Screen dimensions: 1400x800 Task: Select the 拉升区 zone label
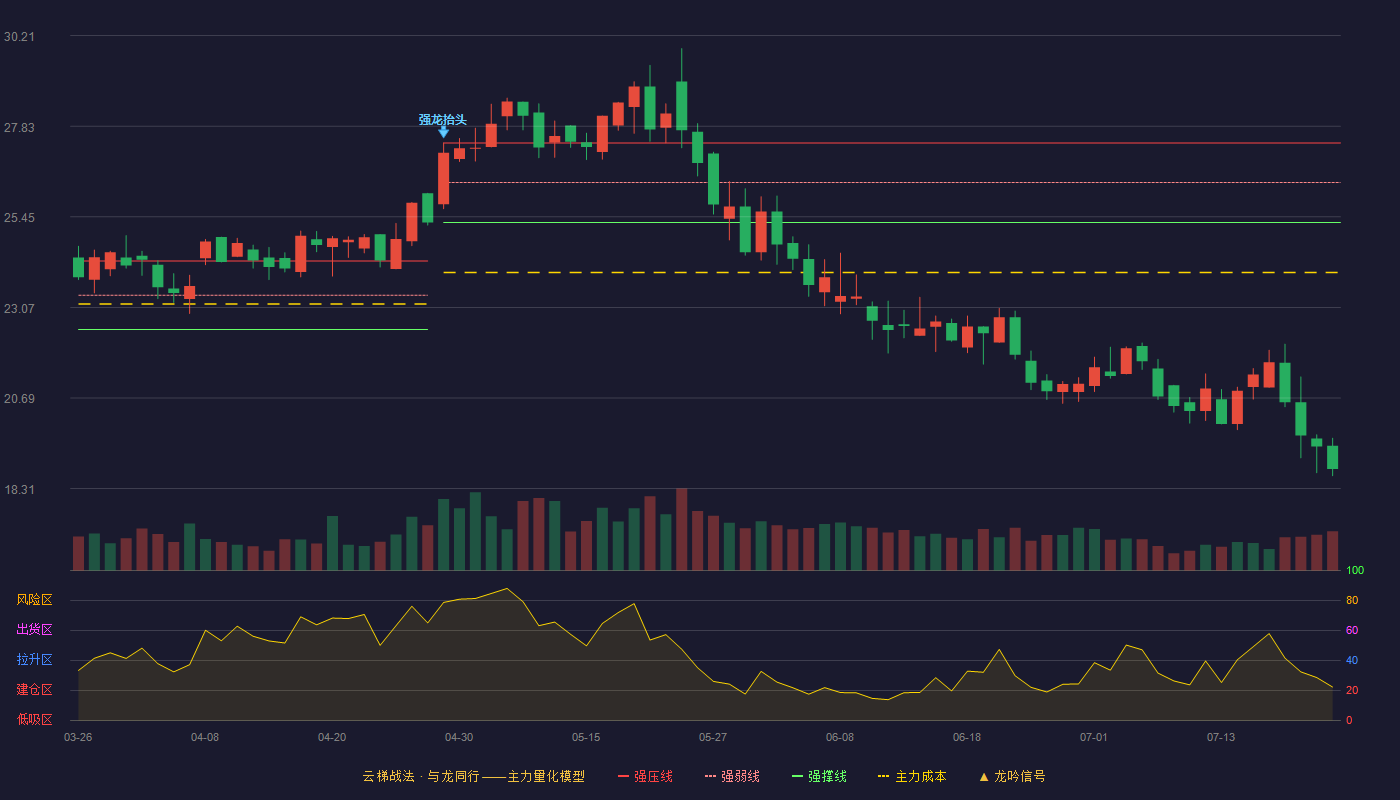(x=34, y=660)
